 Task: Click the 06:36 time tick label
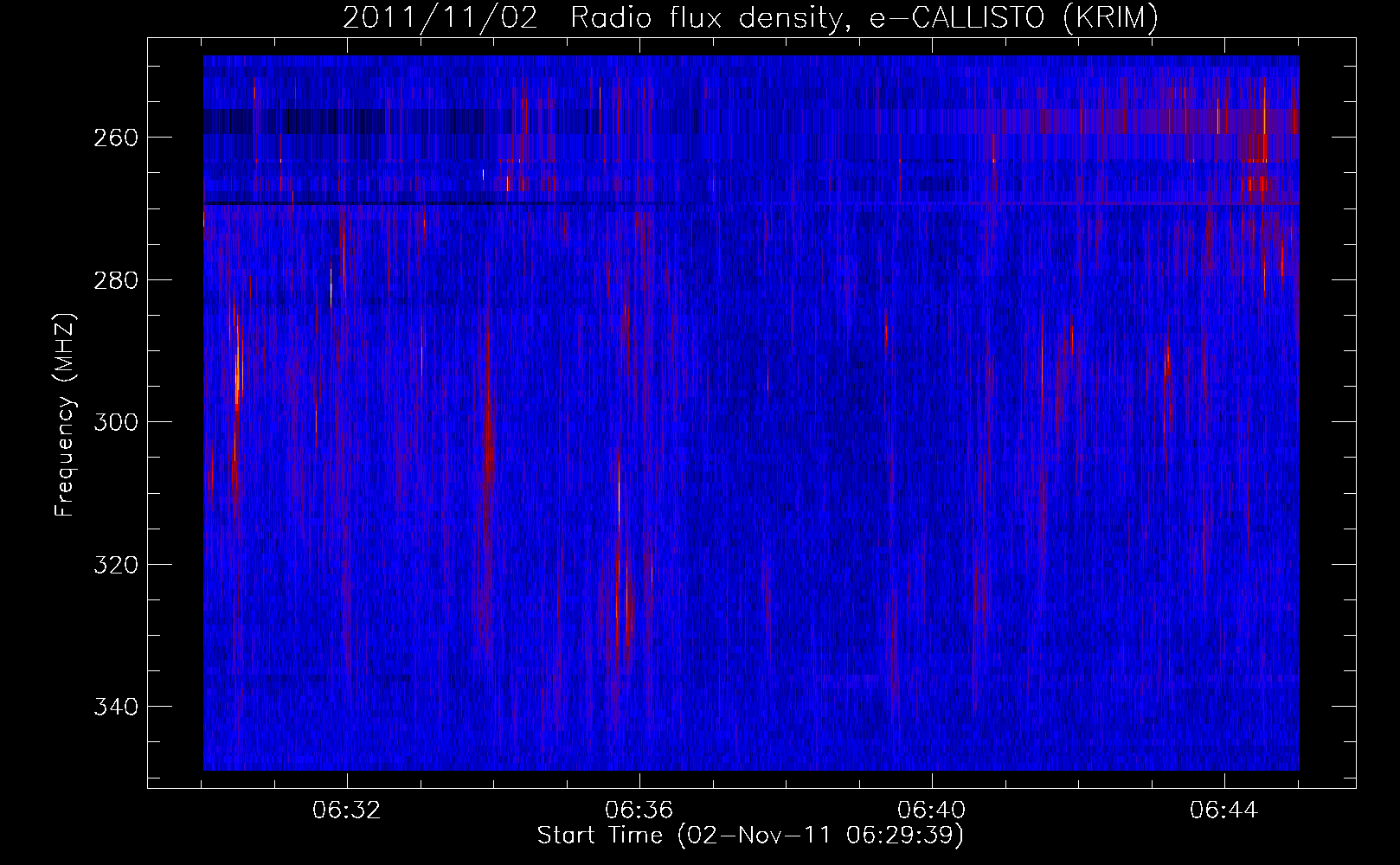coord(639,811)
